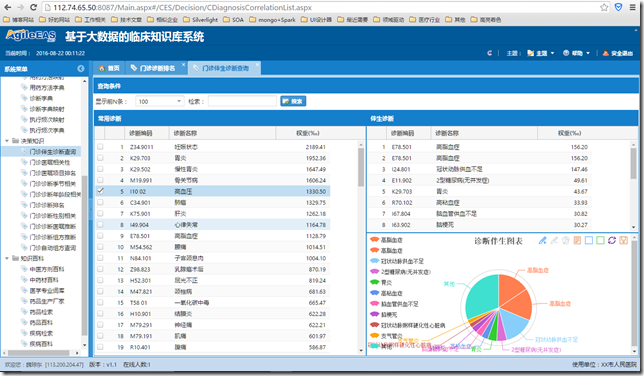Image resolution: width=644 pixels, height=376 pixels.
Task: Click the grey eraser icon in the chart toolbox
Action: point(554,240)
